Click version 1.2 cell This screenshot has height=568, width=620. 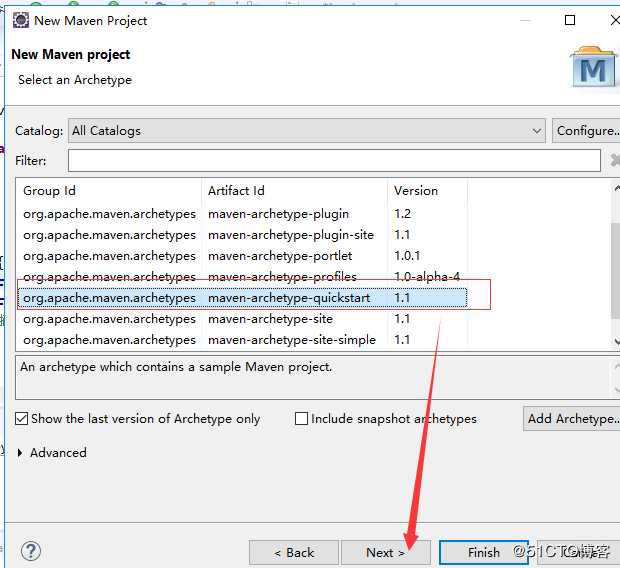coord(403,214)
